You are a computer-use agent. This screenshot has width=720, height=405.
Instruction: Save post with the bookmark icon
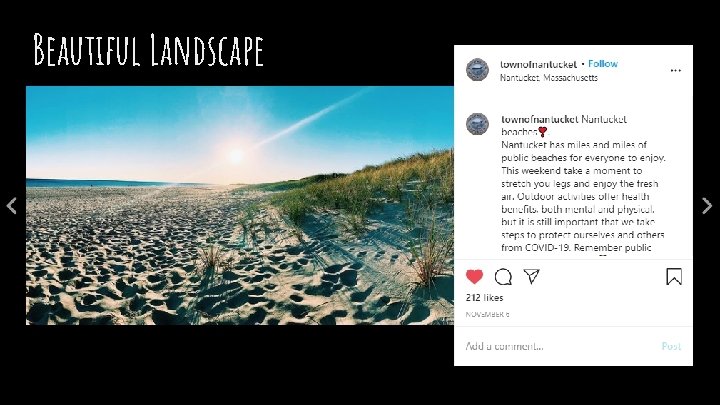(674, 277)
